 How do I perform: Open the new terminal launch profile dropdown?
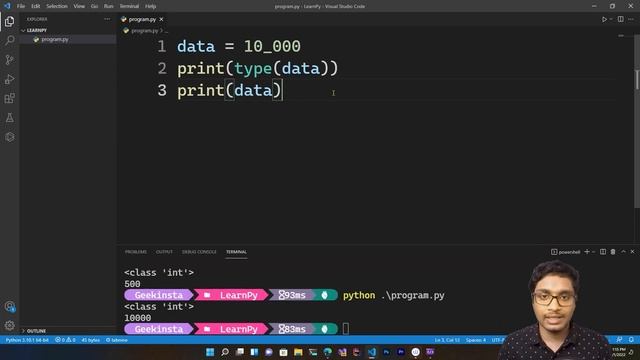click(x=594, y=252)
